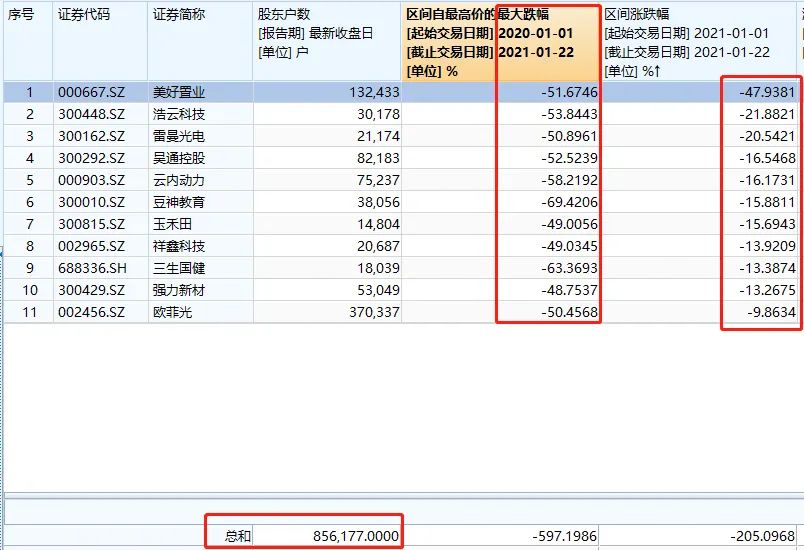Click the 序号 column header
804x550 pixels.
pos(23,15)
